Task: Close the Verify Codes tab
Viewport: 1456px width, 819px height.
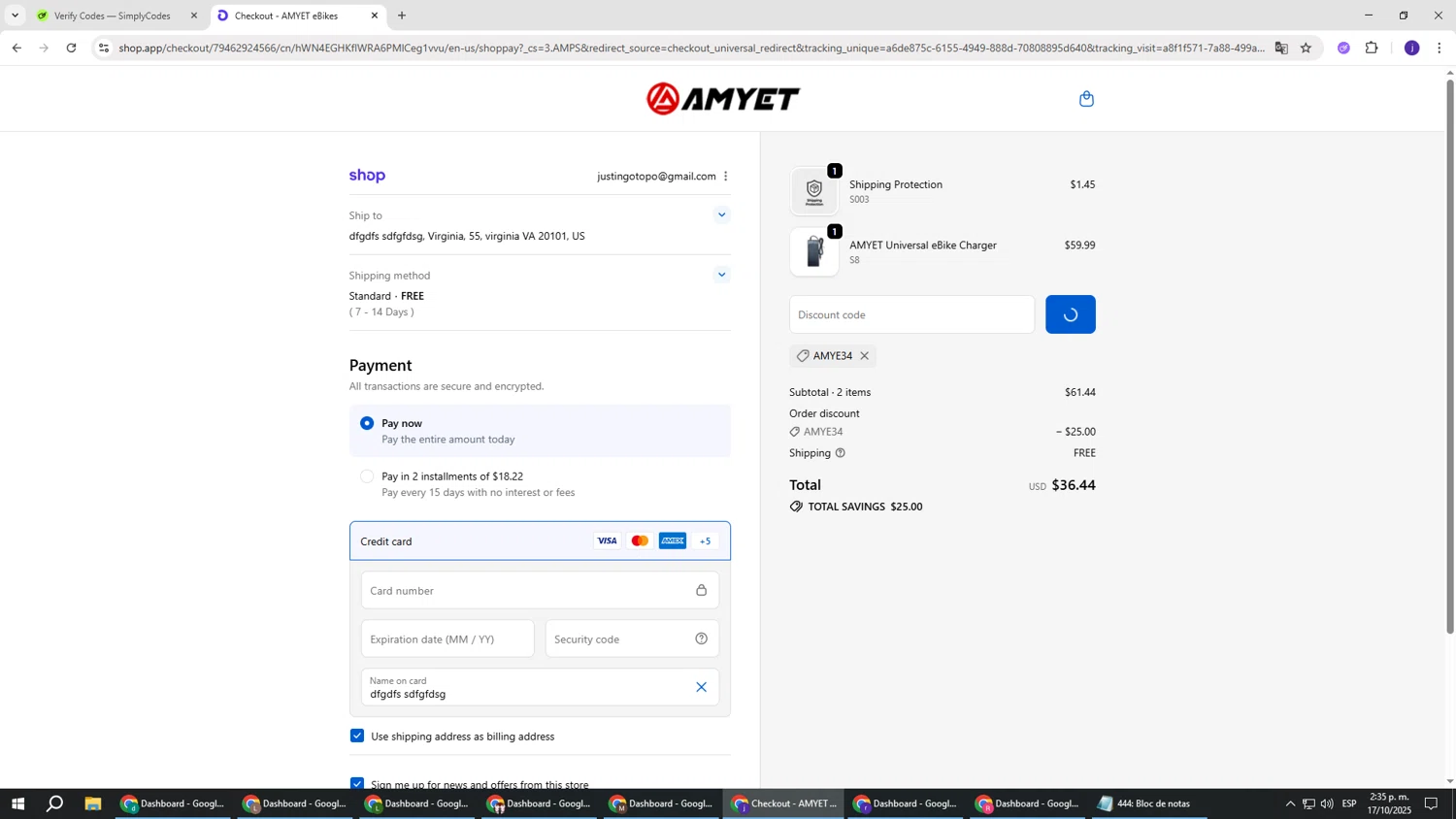Action: (194, 16)
